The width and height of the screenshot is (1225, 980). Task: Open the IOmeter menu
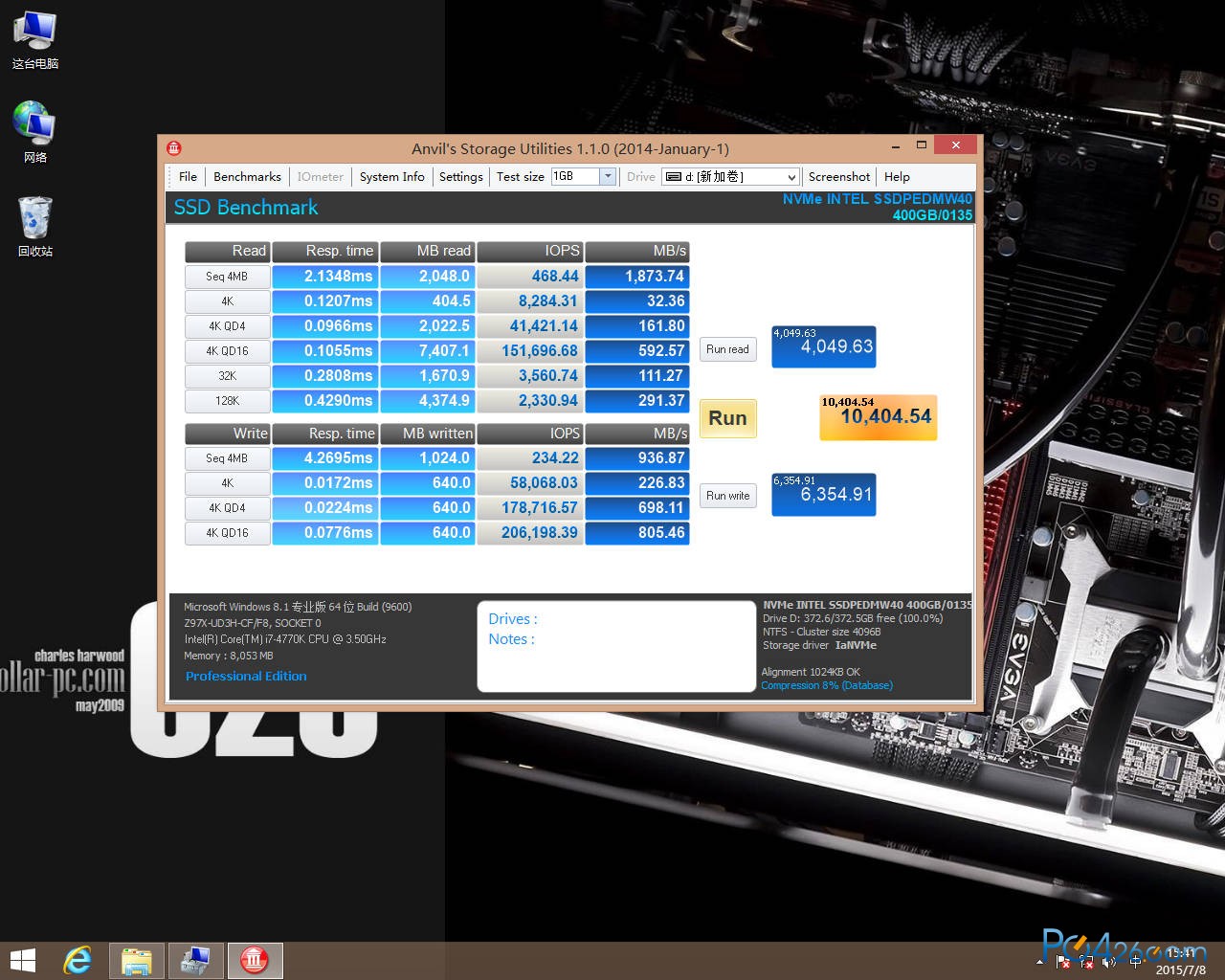point(320,177)
